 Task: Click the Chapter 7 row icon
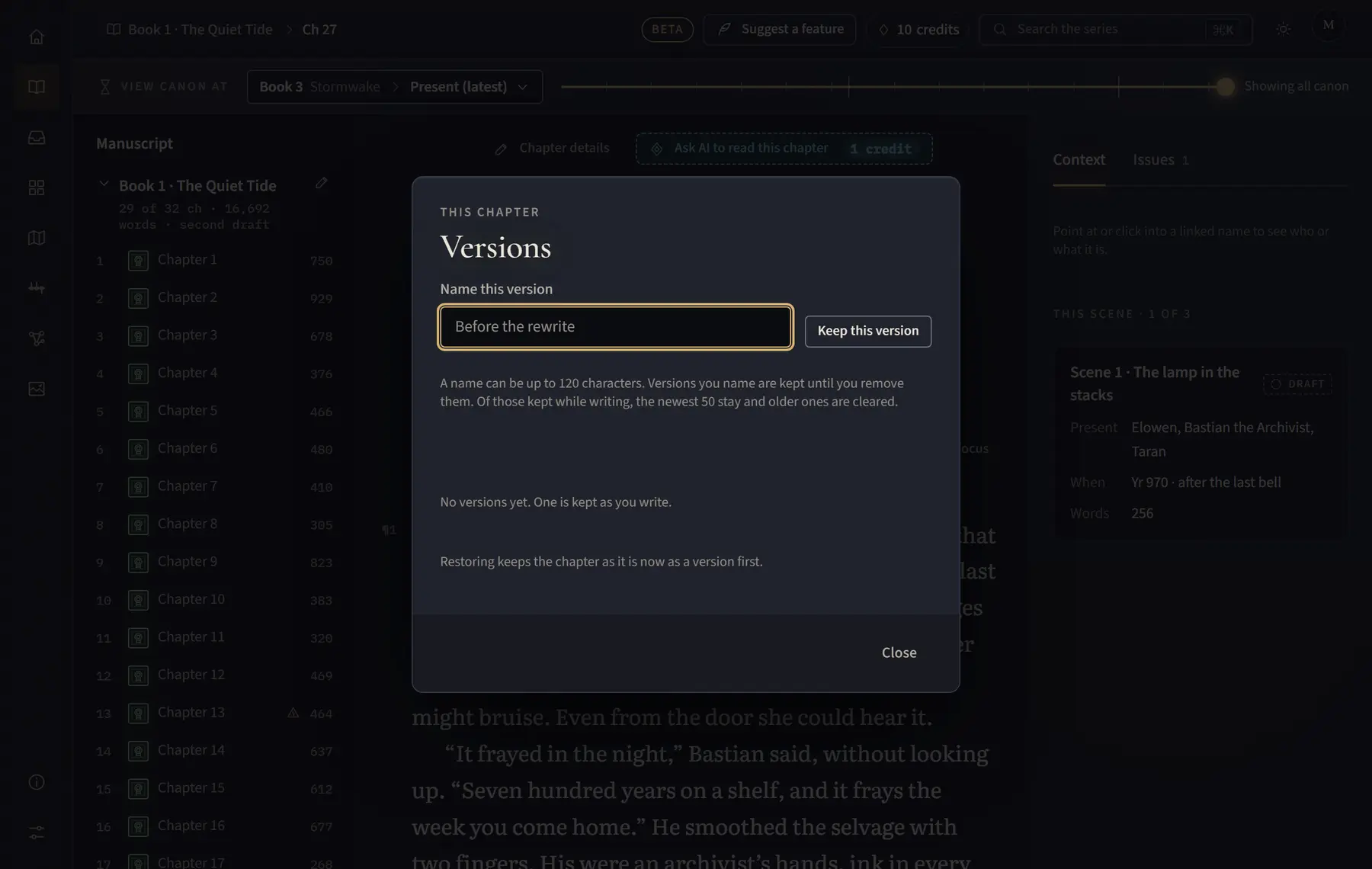pos(138,486)
